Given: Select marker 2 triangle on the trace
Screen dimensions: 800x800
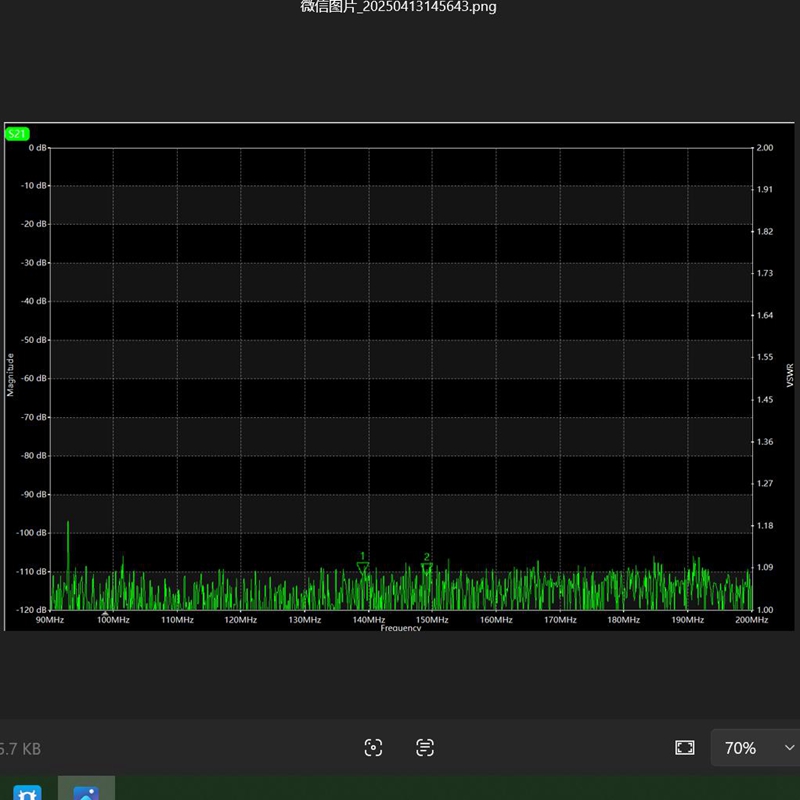Looking at the screenshot, I should pyautogui.click(x=427, y=568).
